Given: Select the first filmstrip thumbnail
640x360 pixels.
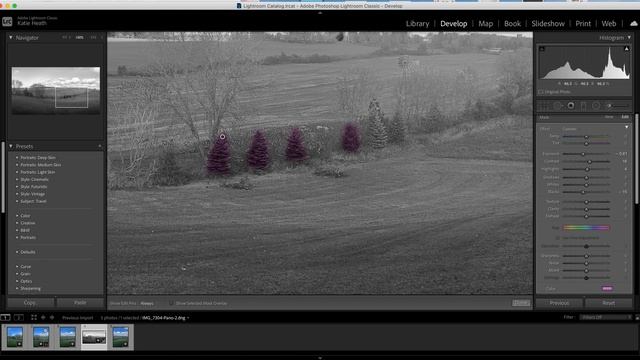Looking at the screenshot, I should point(15,337).
